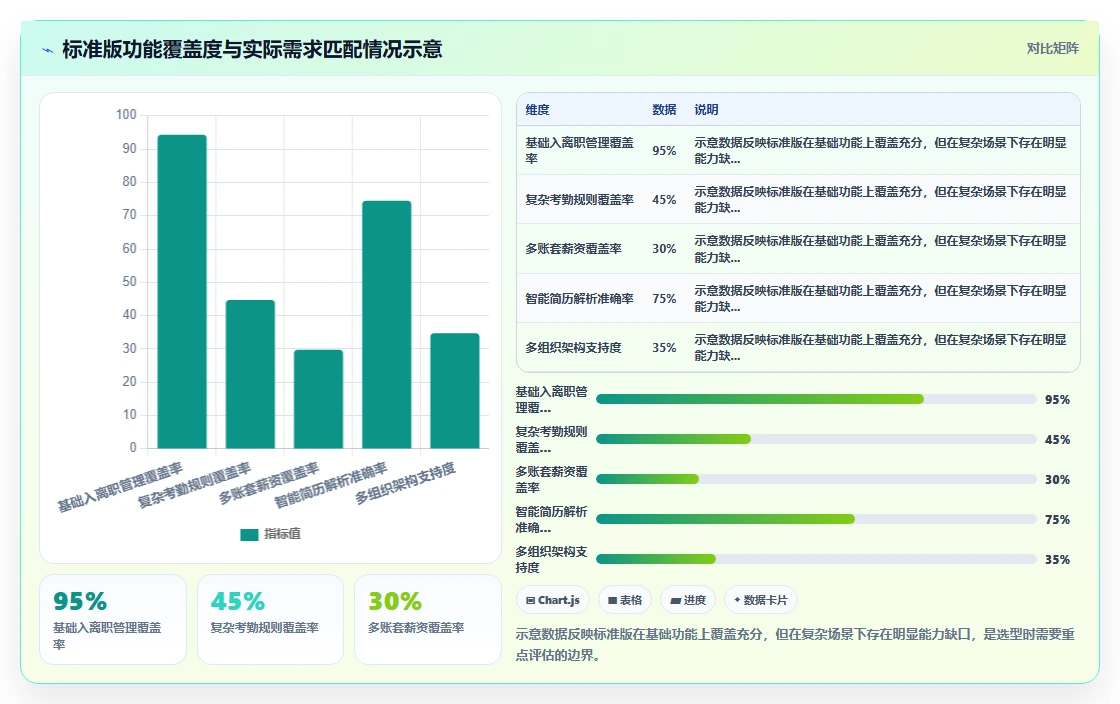Click the 复杂考勤规则覆盖率 bar in chart

[250, 374]
